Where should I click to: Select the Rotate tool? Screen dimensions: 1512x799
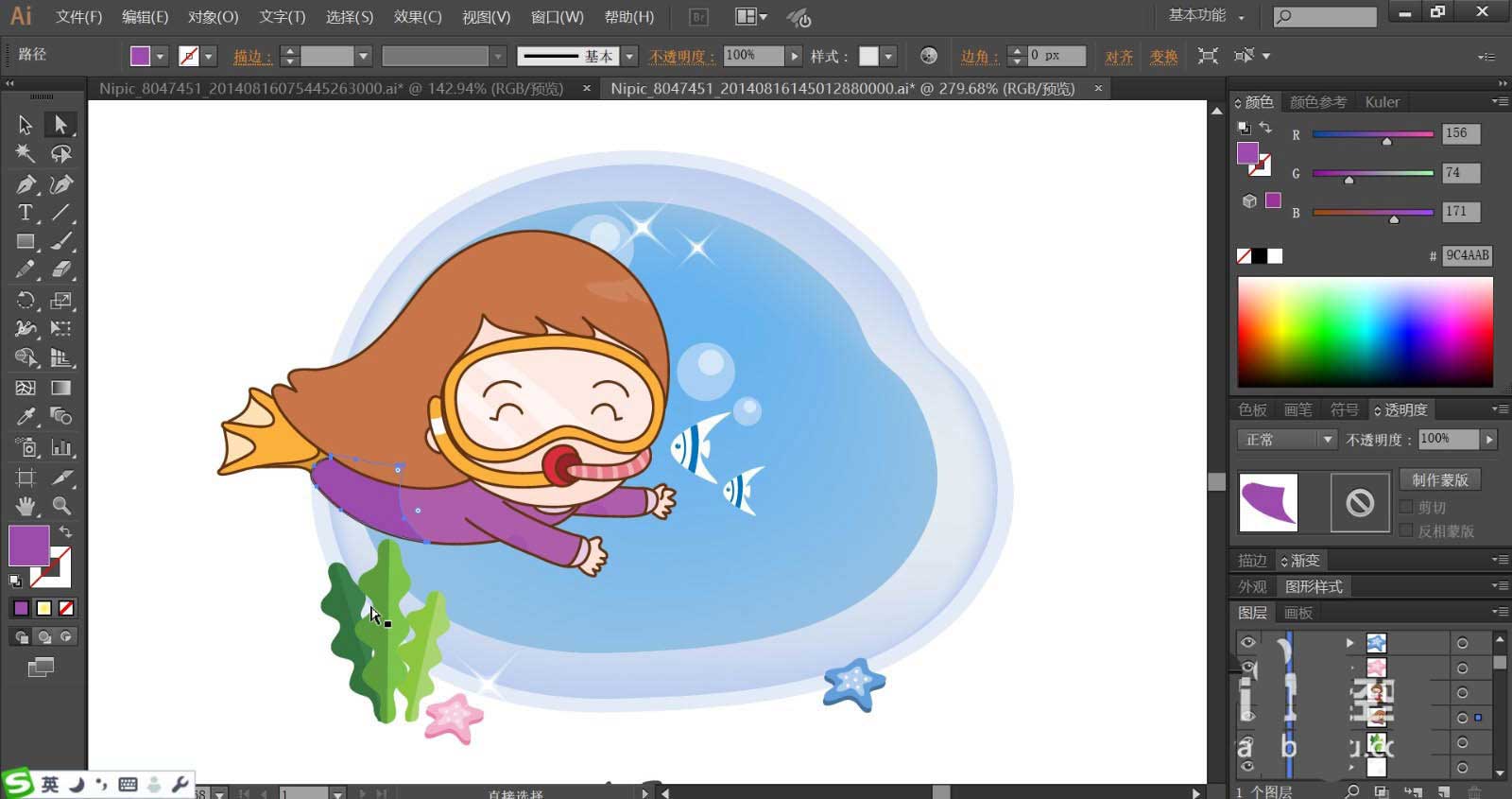click(x=26, y=301)
